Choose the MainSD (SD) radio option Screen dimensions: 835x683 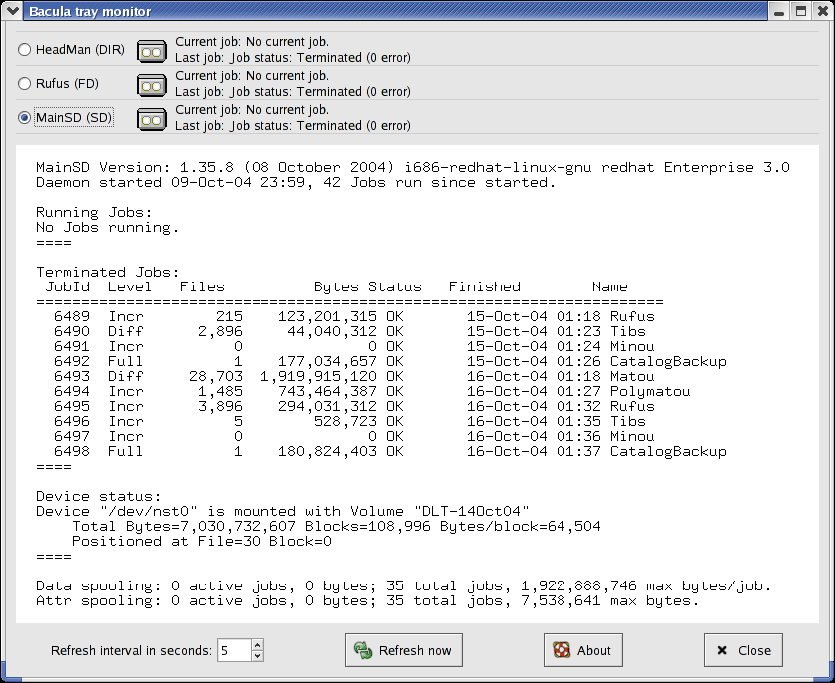[x=25, y=118]
